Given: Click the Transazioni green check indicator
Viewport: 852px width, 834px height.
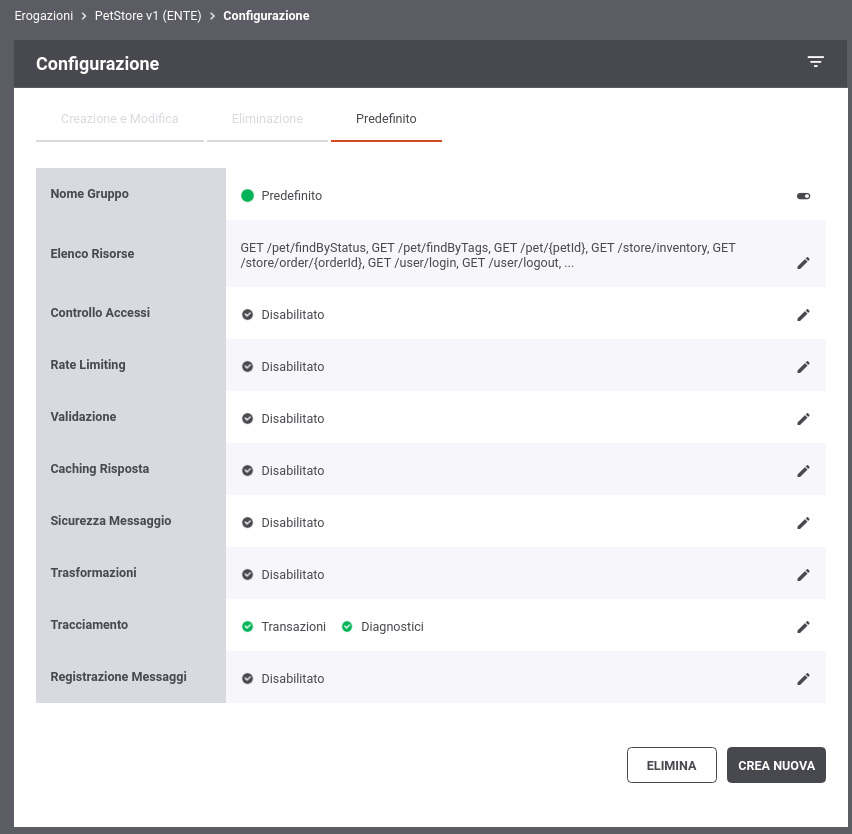Looking at the screenshot, I should [247, 626].
